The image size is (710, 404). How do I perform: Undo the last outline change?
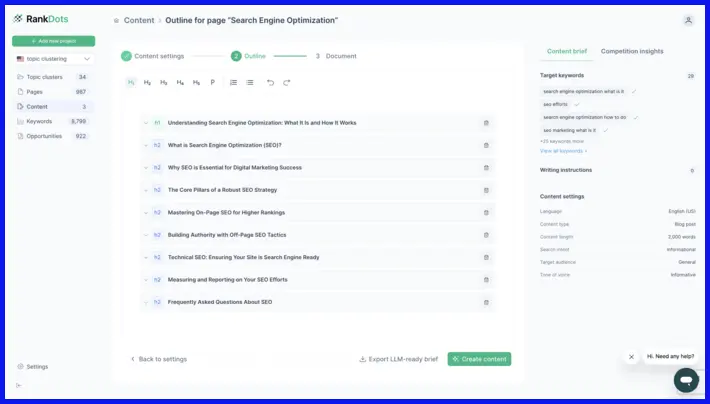click(270, 82)
